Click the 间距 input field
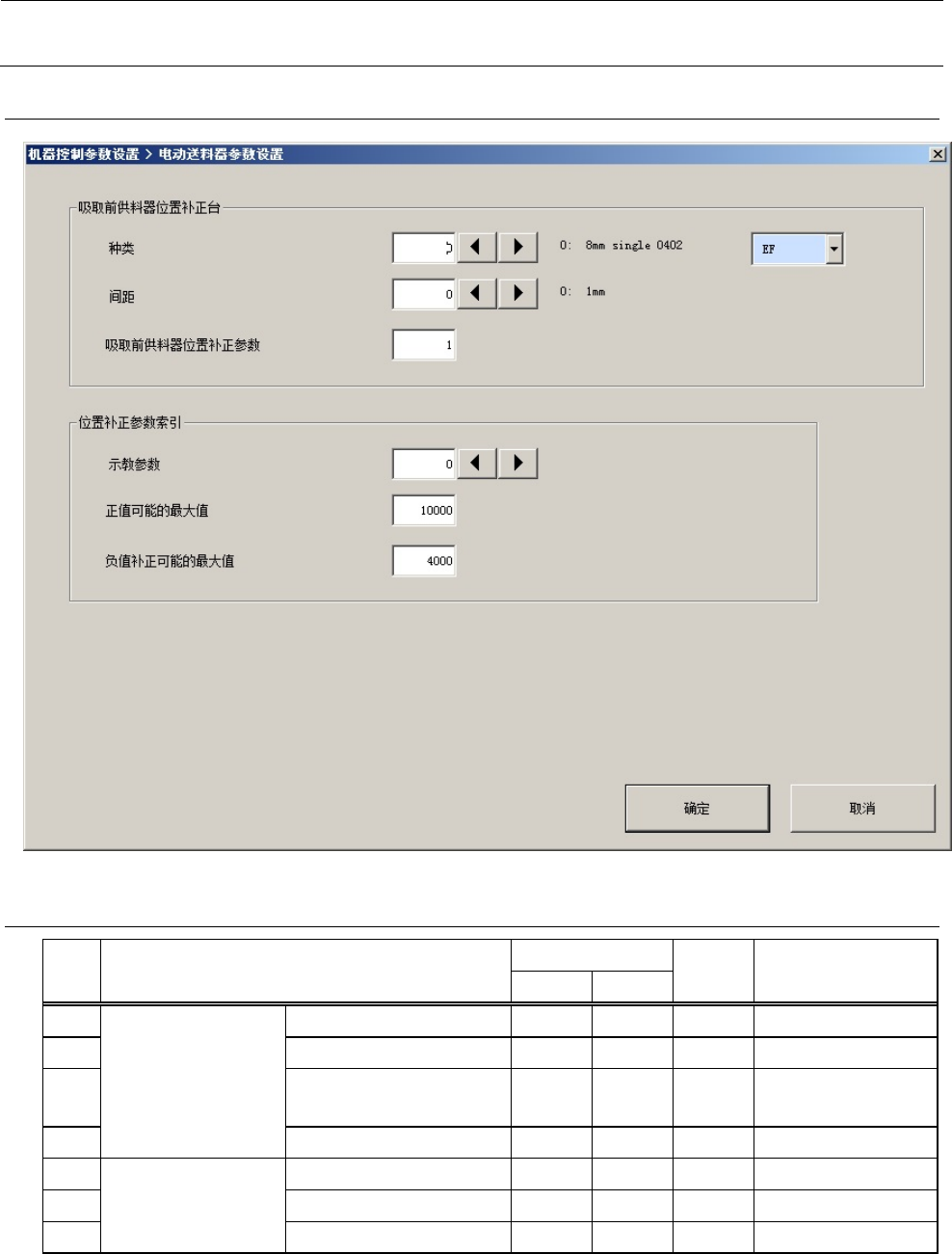 click(x=424, y=294)
